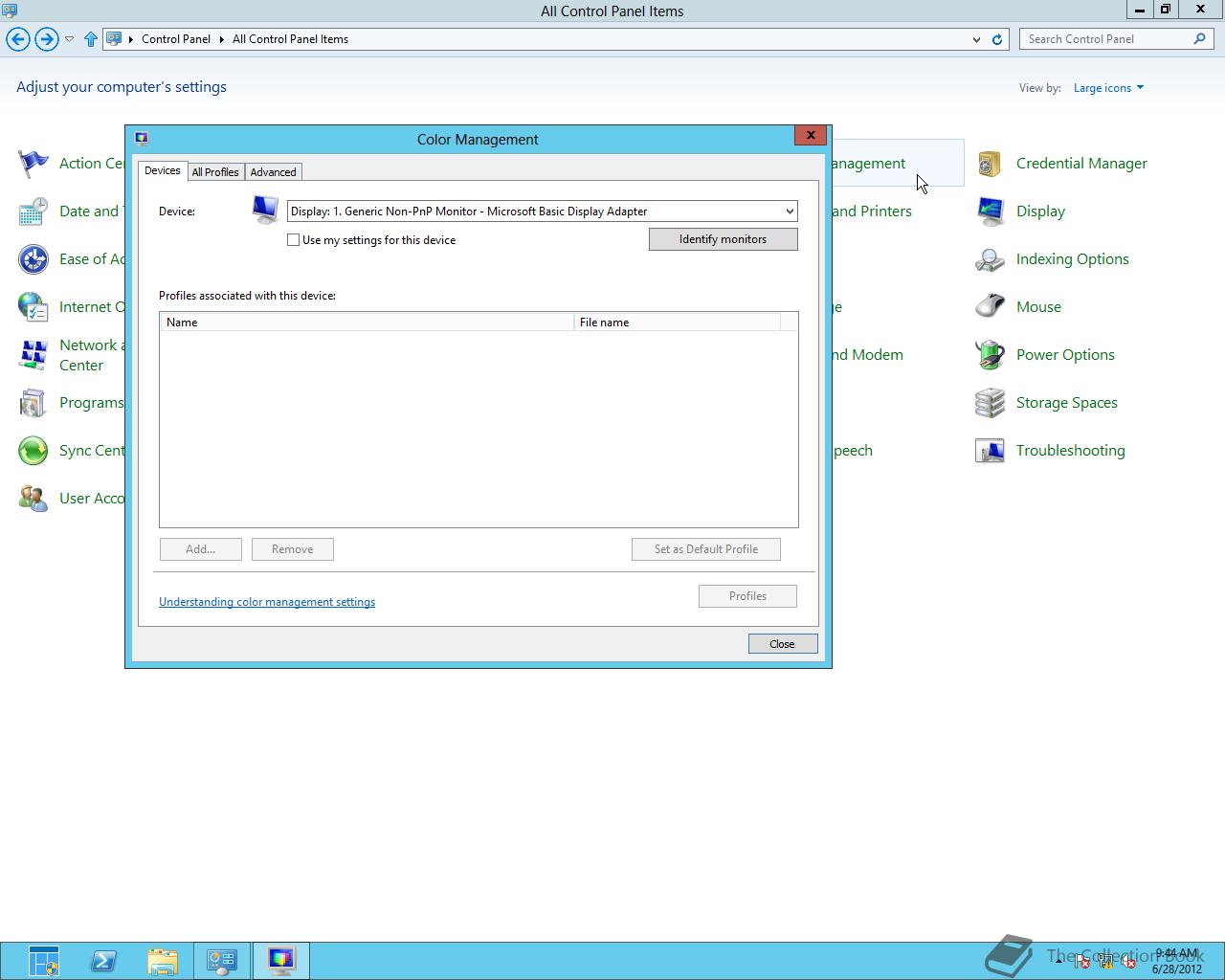Click the Back navigation arrow
This screenshot has height=980, width=1225.
(x=18, y=39)
